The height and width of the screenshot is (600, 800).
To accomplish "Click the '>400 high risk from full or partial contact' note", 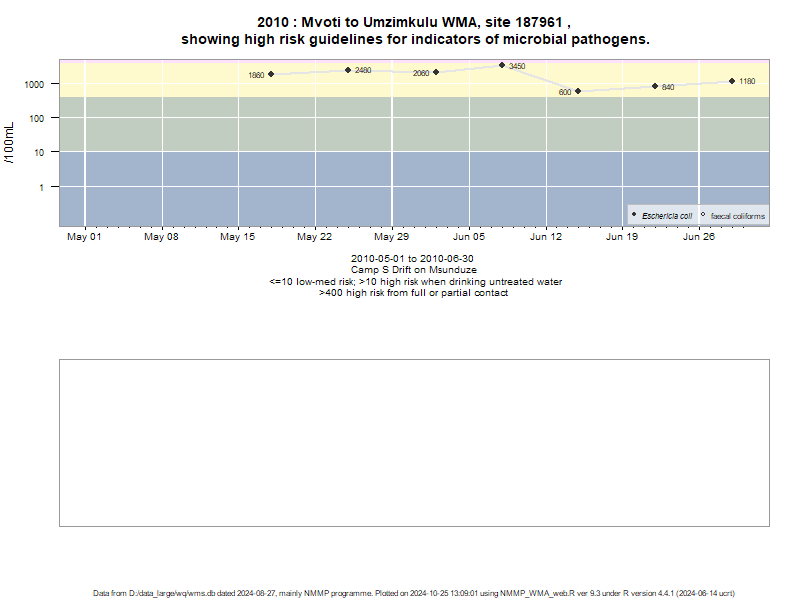I will [x=413, y=293].
